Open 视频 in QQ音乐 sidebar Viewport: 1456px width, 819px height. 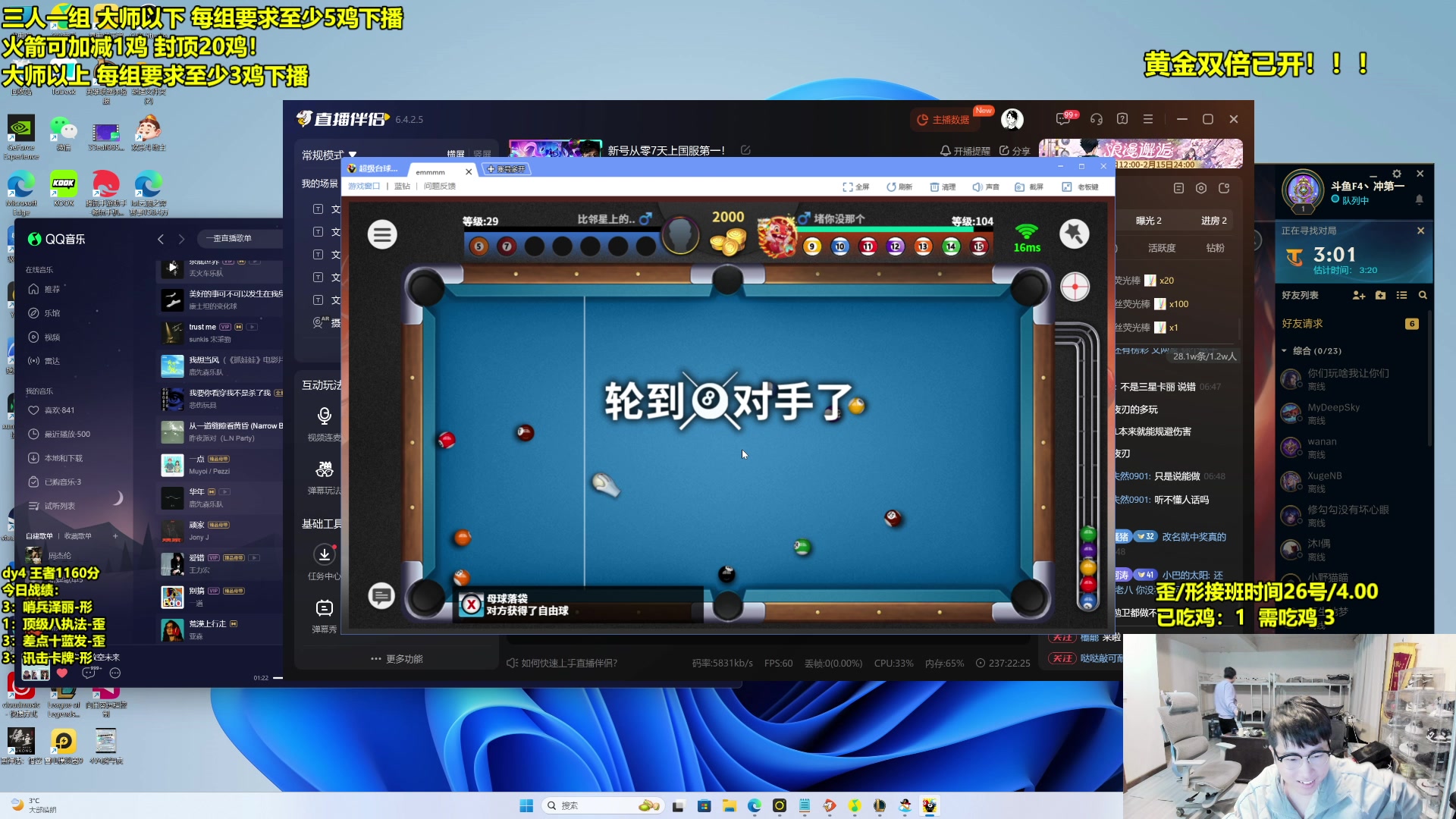(x=44, y=337)
